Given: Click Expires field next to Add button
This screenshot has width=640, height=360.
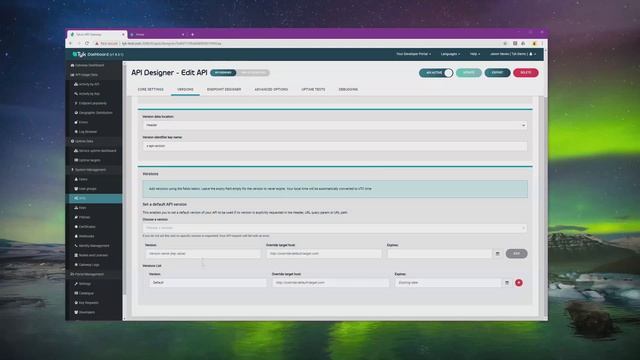Looking at the screenshot, I should point(439,253).
